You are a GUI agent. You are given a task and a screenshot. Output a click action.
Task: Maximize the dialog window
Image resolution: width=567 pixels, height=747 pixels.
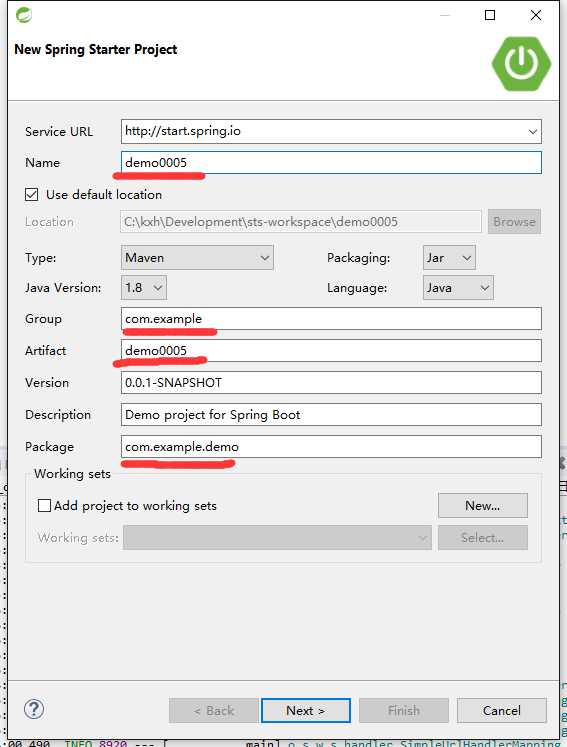490,15
